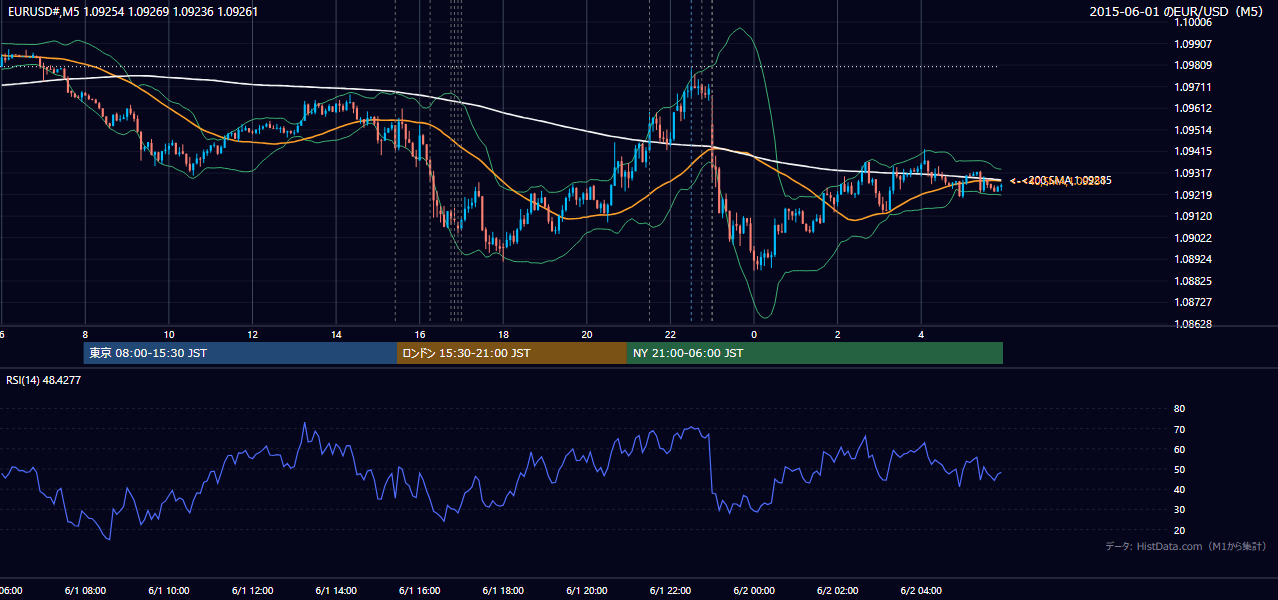Click price axis label 1.09809

[x=1192, y=65]
